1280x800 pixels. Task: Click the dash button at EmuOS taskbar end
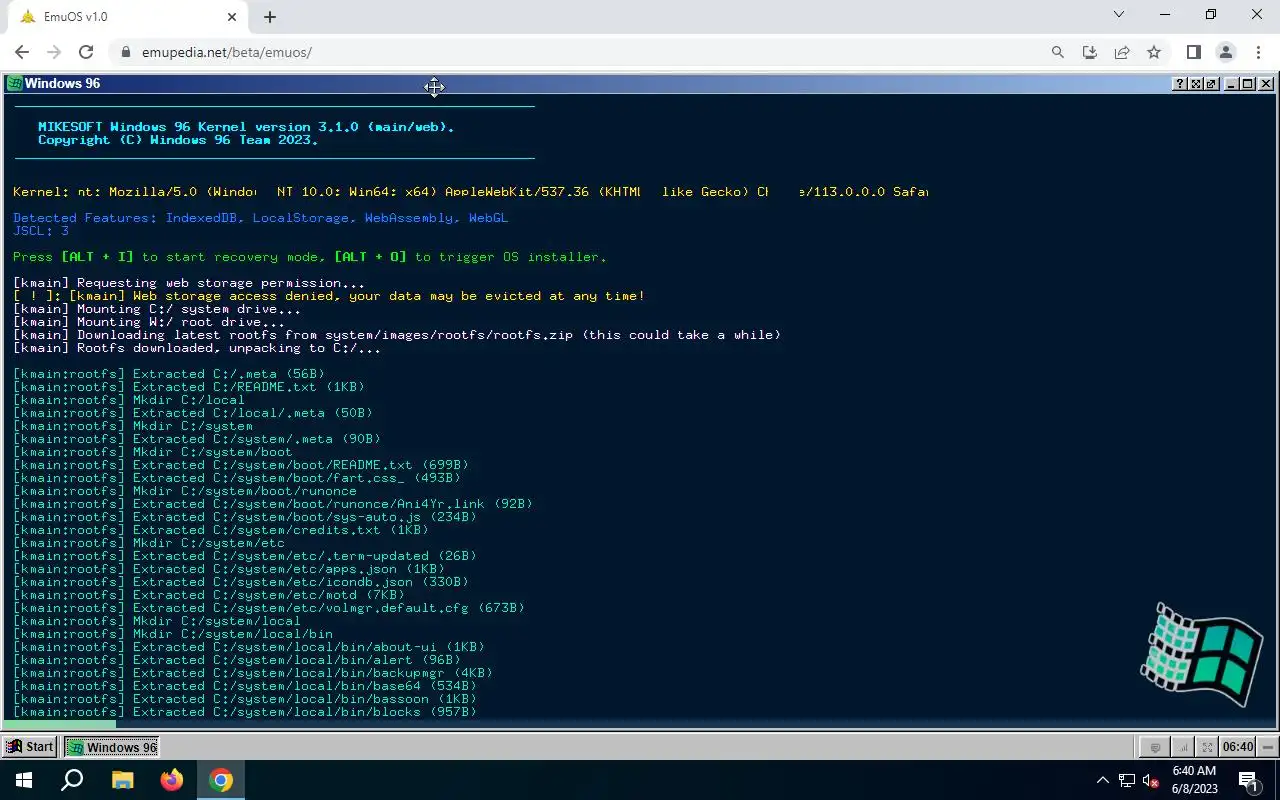(x=1268, y=747)
